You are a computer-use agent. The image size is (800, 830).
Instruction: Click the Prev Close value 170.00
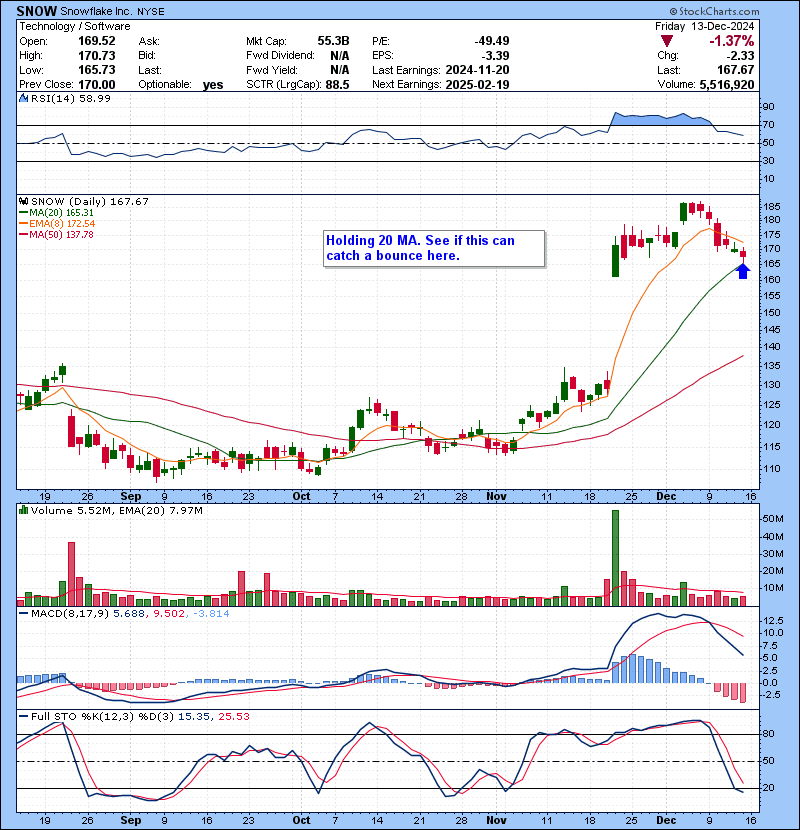[x=97, y=84]
